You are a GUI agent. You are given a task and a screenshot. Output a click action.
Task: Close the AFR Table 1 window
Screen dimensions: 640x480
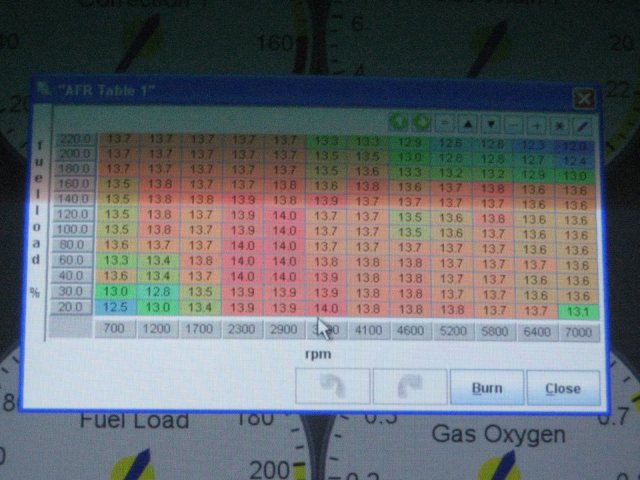click(583, 99)
